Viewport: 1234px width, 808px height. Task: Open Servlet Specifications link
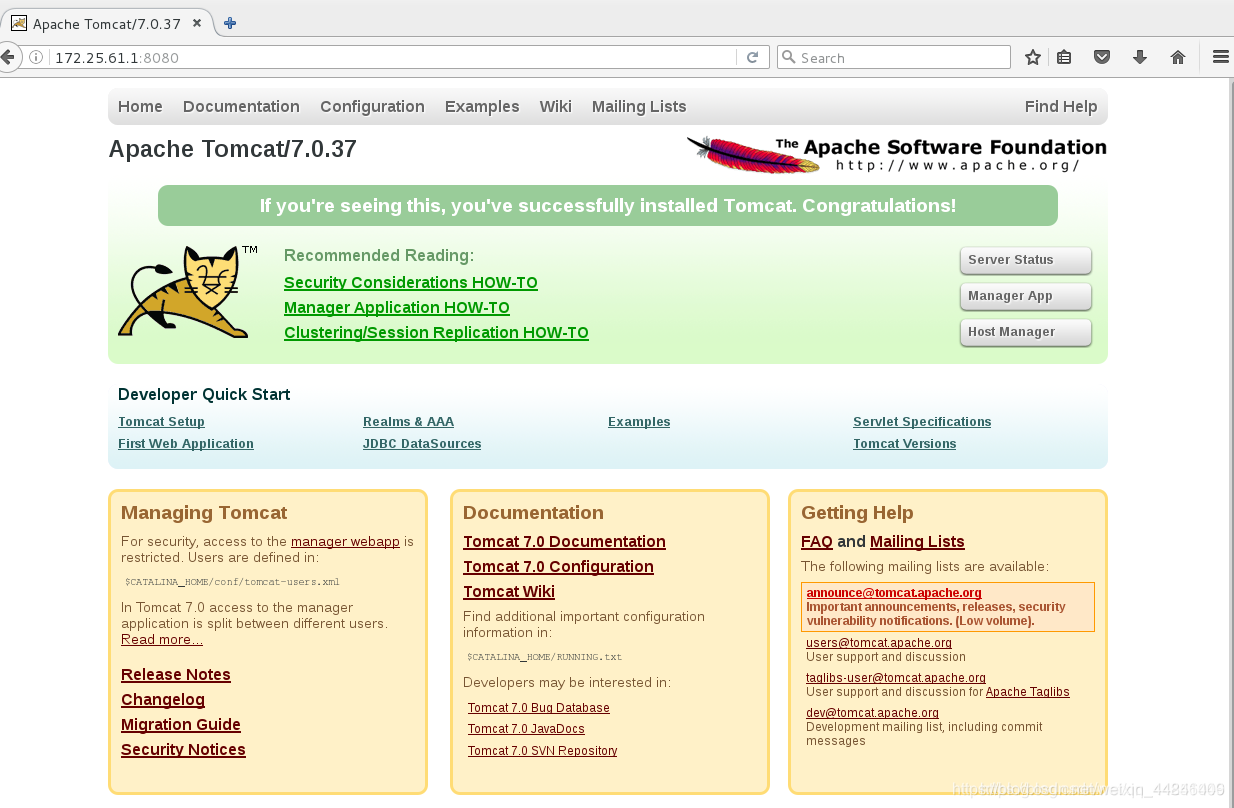pyautogui.click(x=922, y=422)
